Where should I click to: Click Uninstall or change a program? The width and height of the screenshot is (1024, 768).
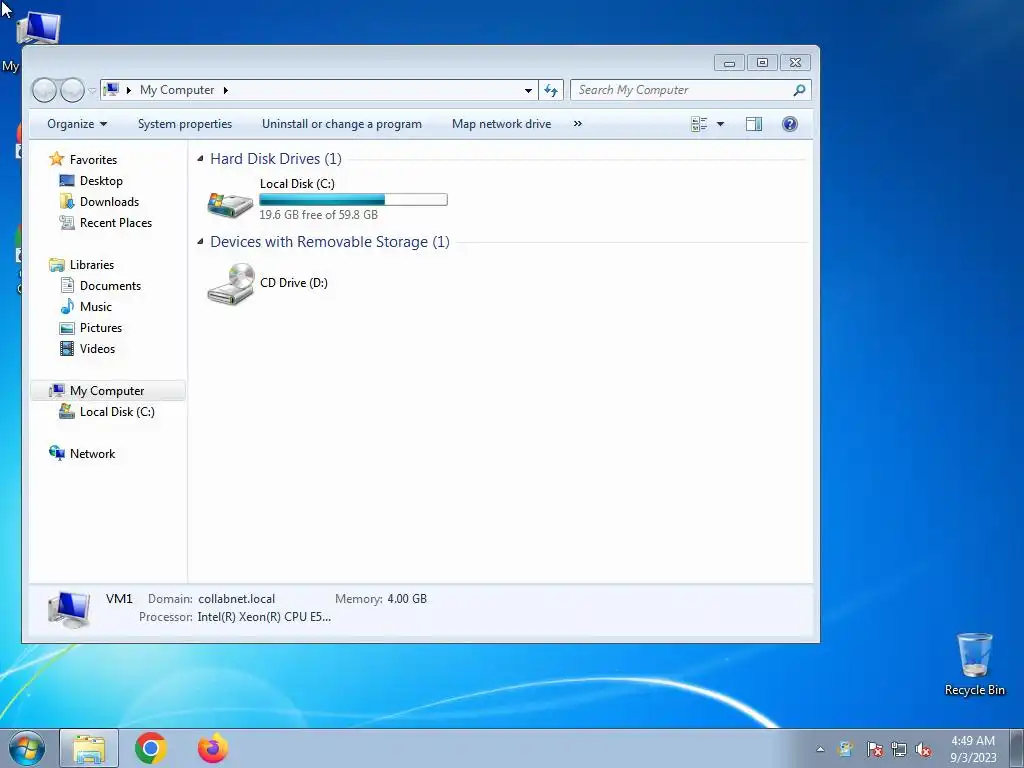342,124
